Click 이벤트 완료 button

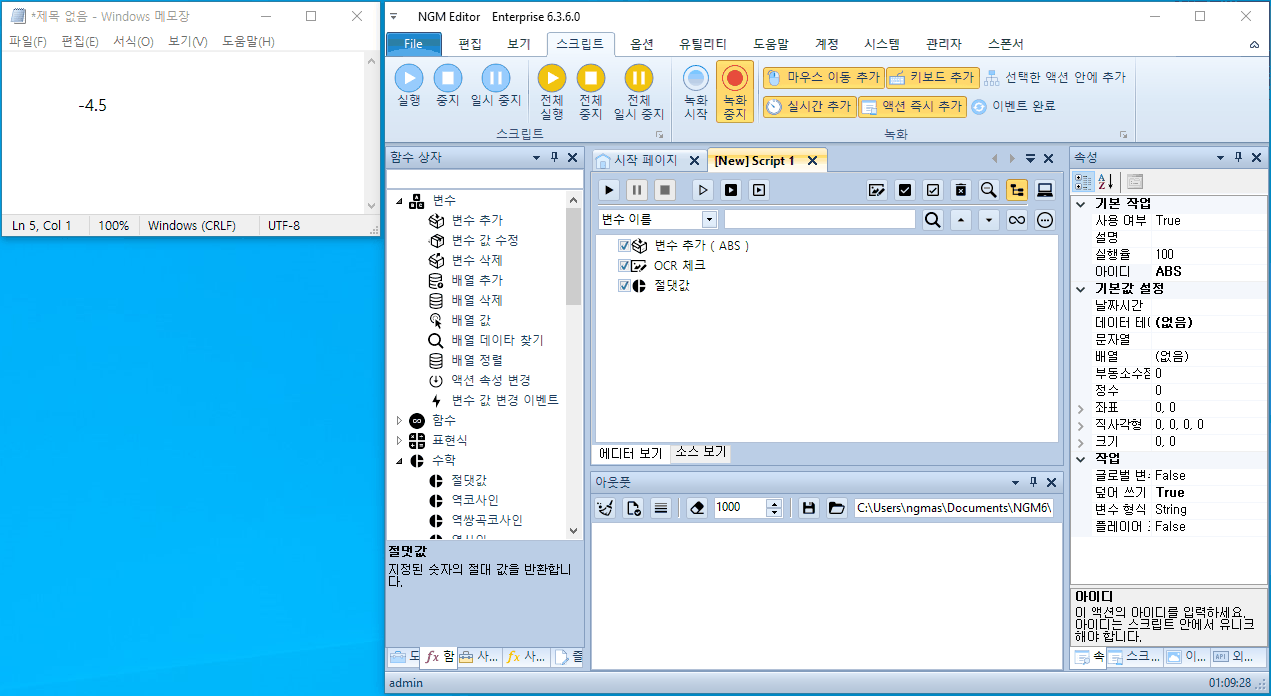click(x=1014, y=106)
